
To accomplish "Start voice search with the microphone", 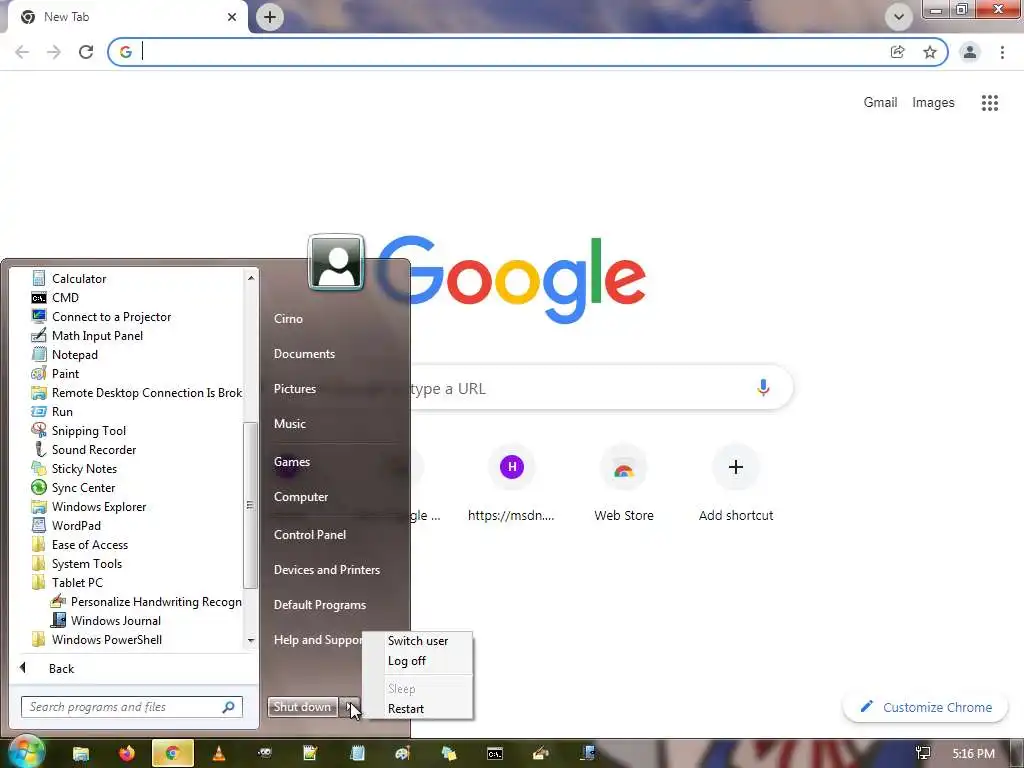I will tap(763, 388).
